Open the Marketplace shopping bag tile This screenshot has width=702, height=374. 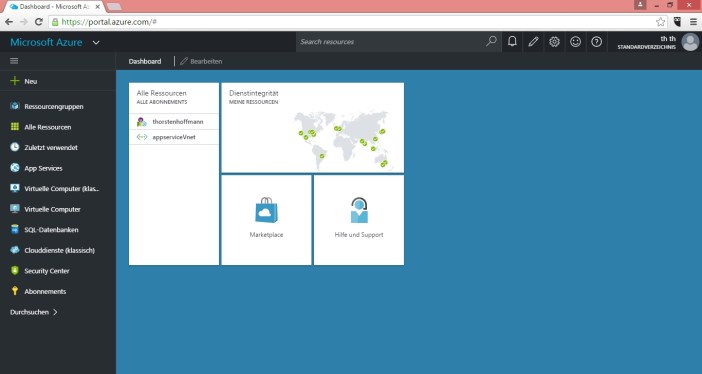(x=266, y=220)
